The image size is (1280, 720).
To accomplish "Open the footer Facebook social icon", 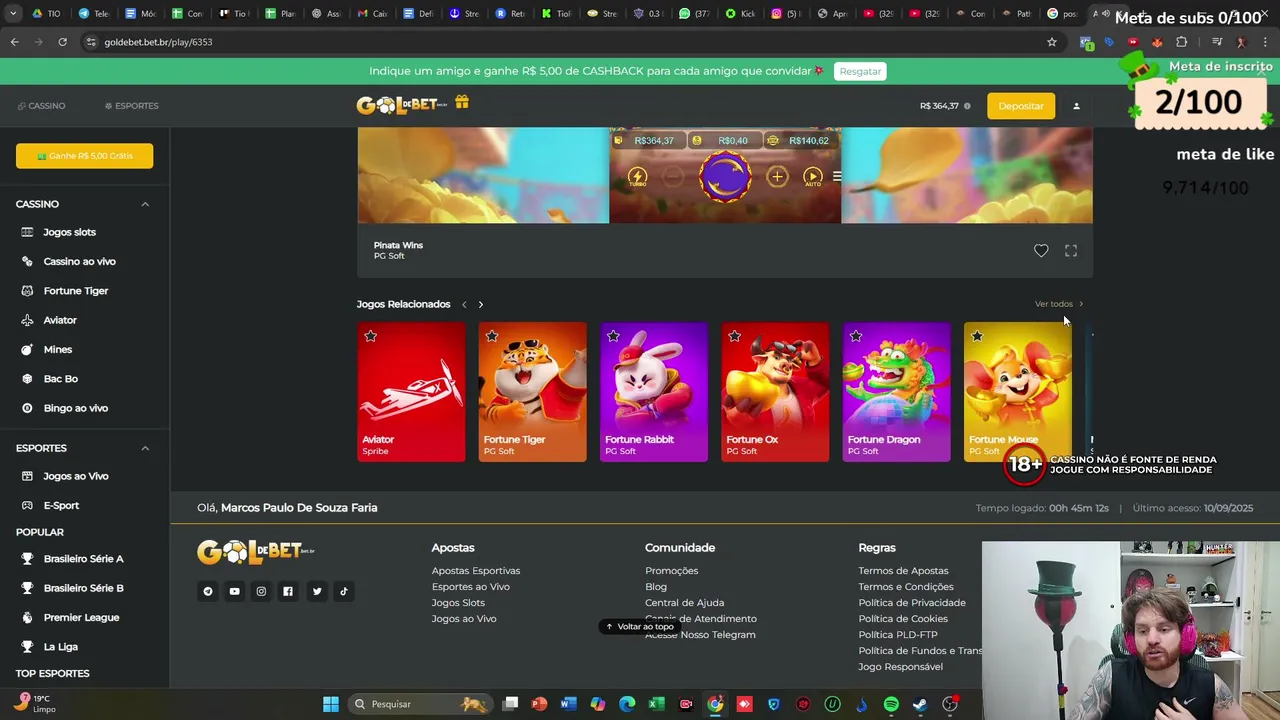I will (288, 591).
